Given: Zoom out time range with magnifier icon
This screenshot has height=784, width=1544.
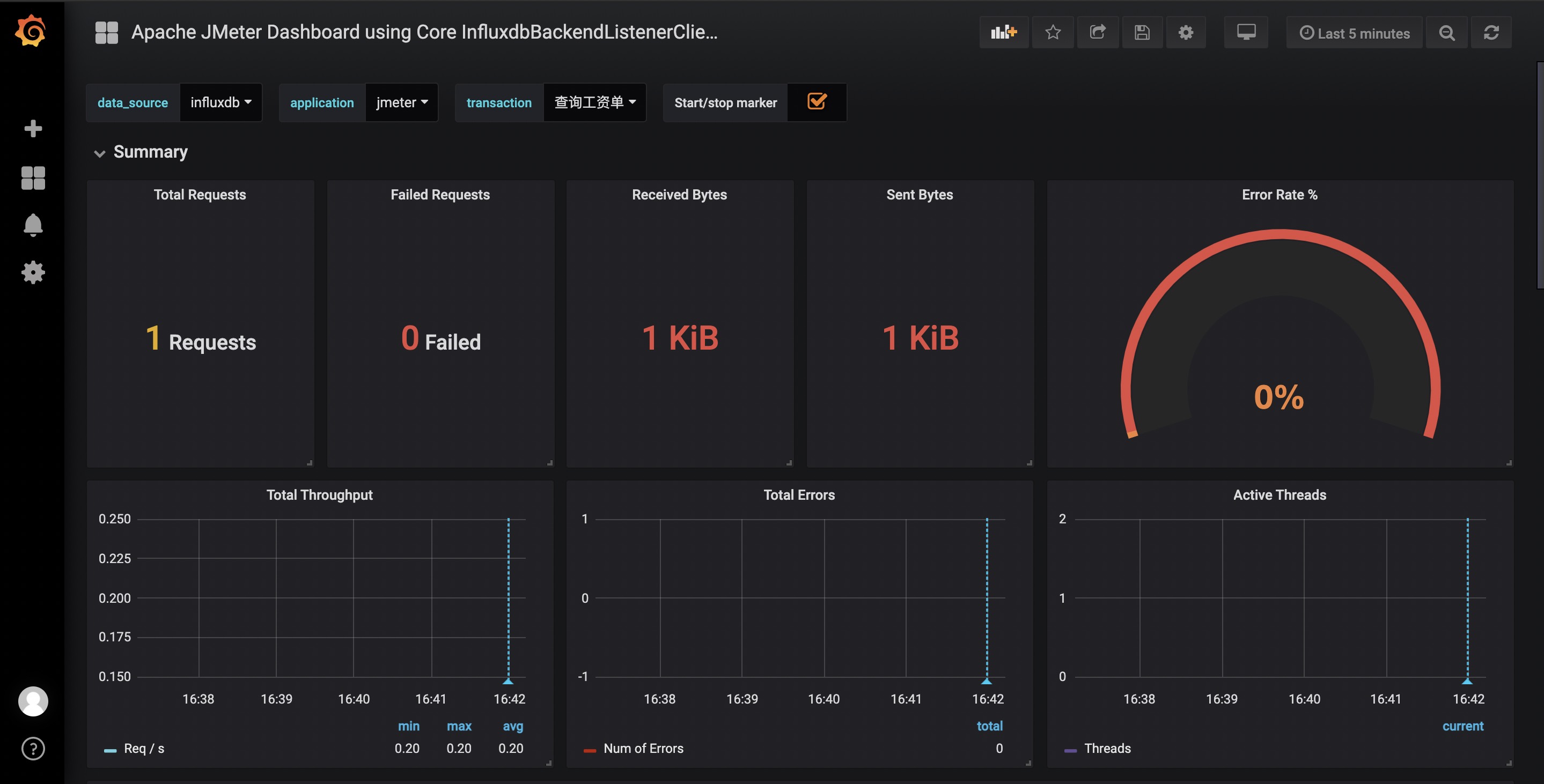Looking at the screenshot, I should tap(1447, 32).
